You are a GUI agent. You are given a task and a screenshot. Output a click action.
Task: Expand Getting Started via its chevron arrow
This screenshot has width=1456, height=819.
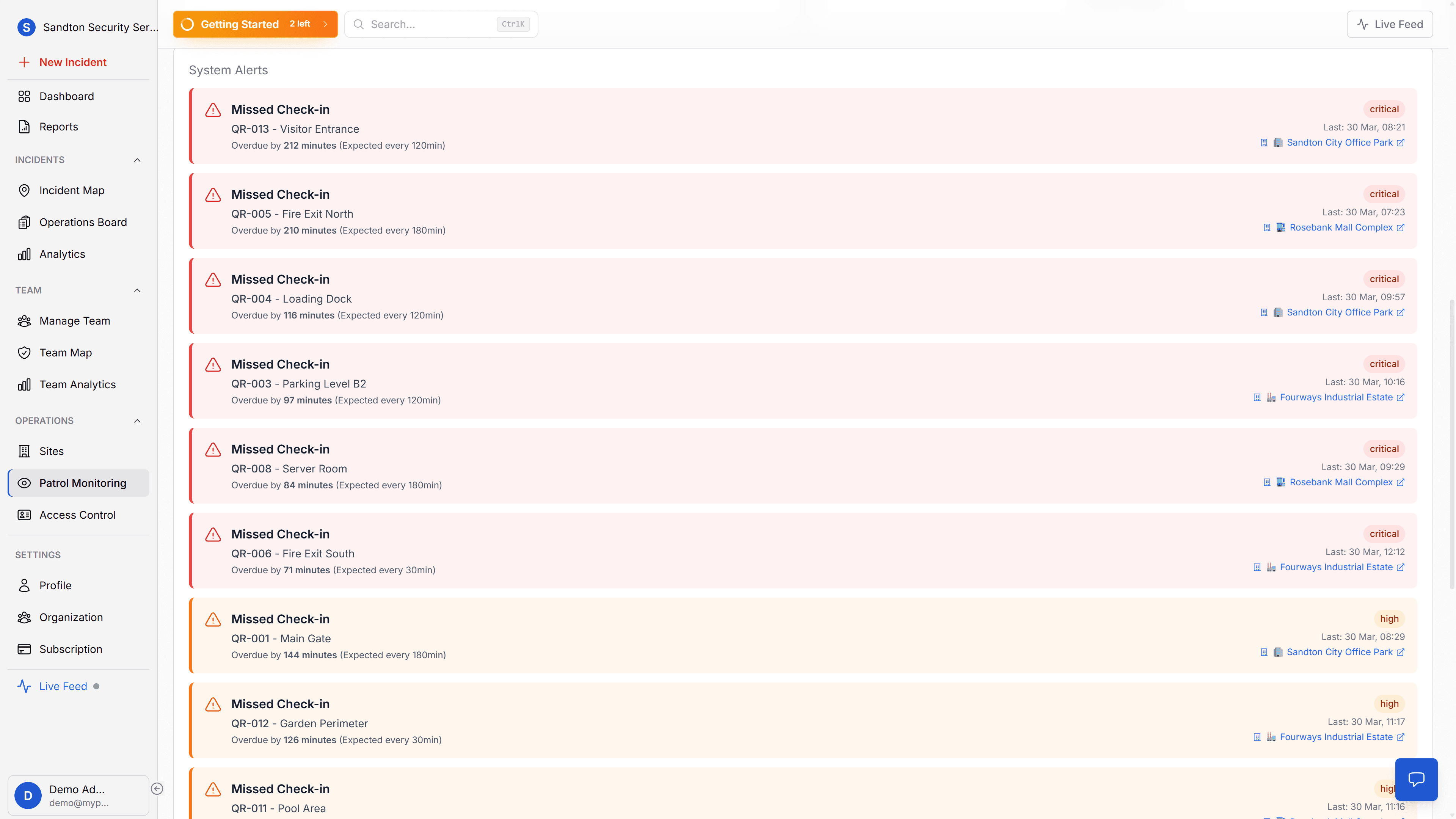coord(325,24)
